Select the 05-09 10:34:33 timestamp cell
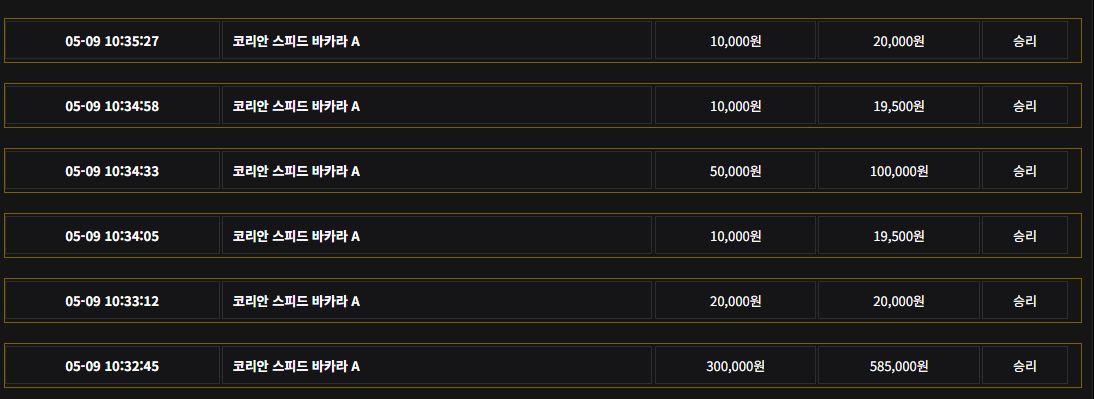1094x399 pixels. [112, 170]
